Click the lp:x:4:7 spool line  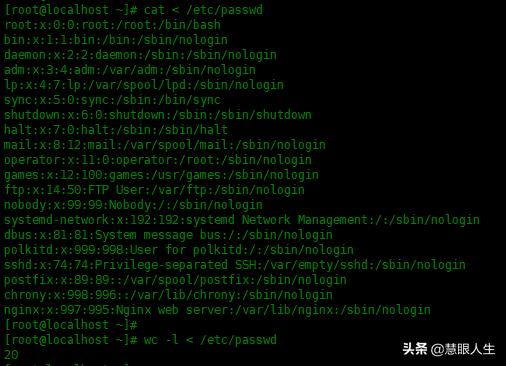click(144, 85)
